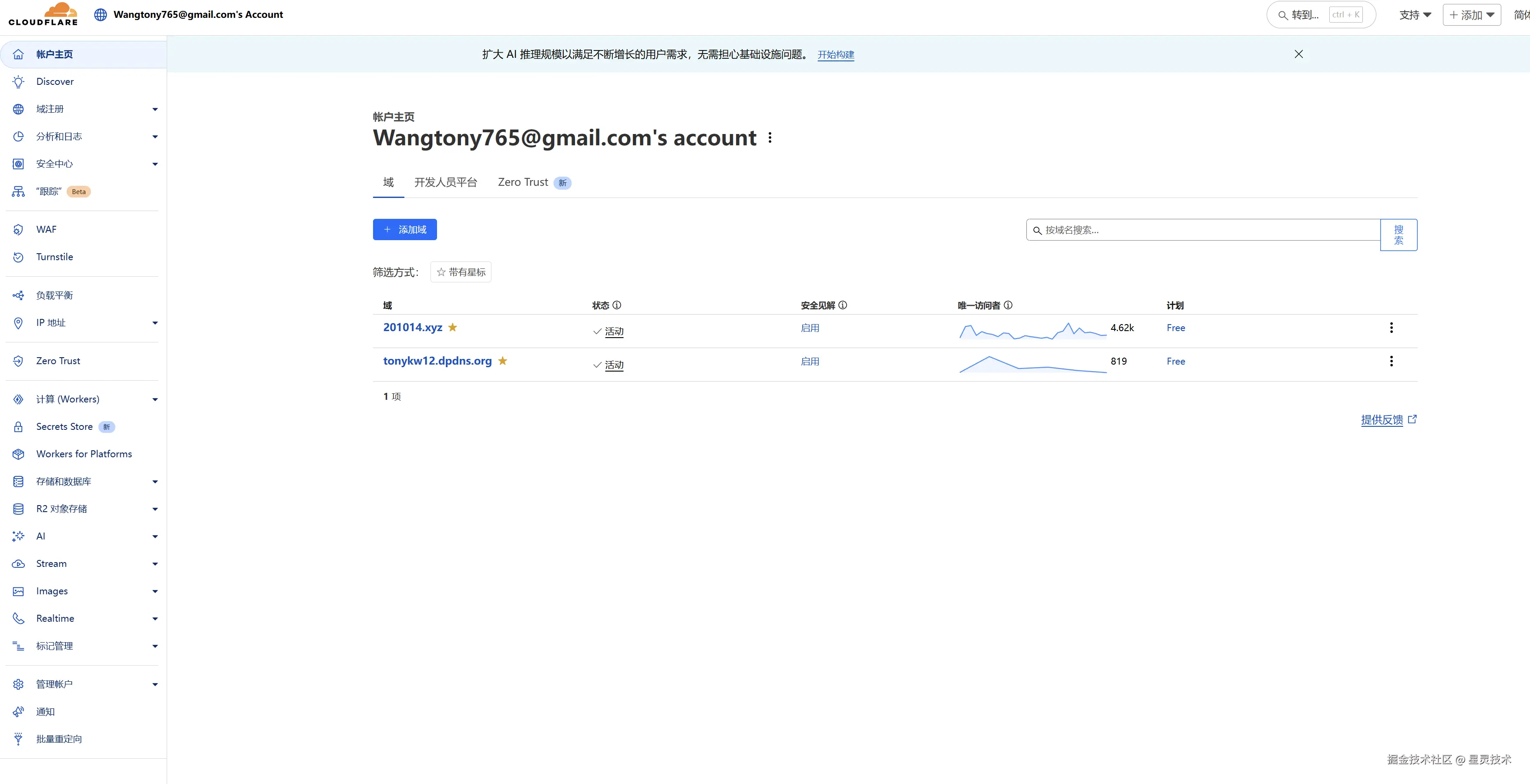Viewport: 1530px width, 784px height.
Task: Open the 开始构建 link in banner
Action: (836, 54)
